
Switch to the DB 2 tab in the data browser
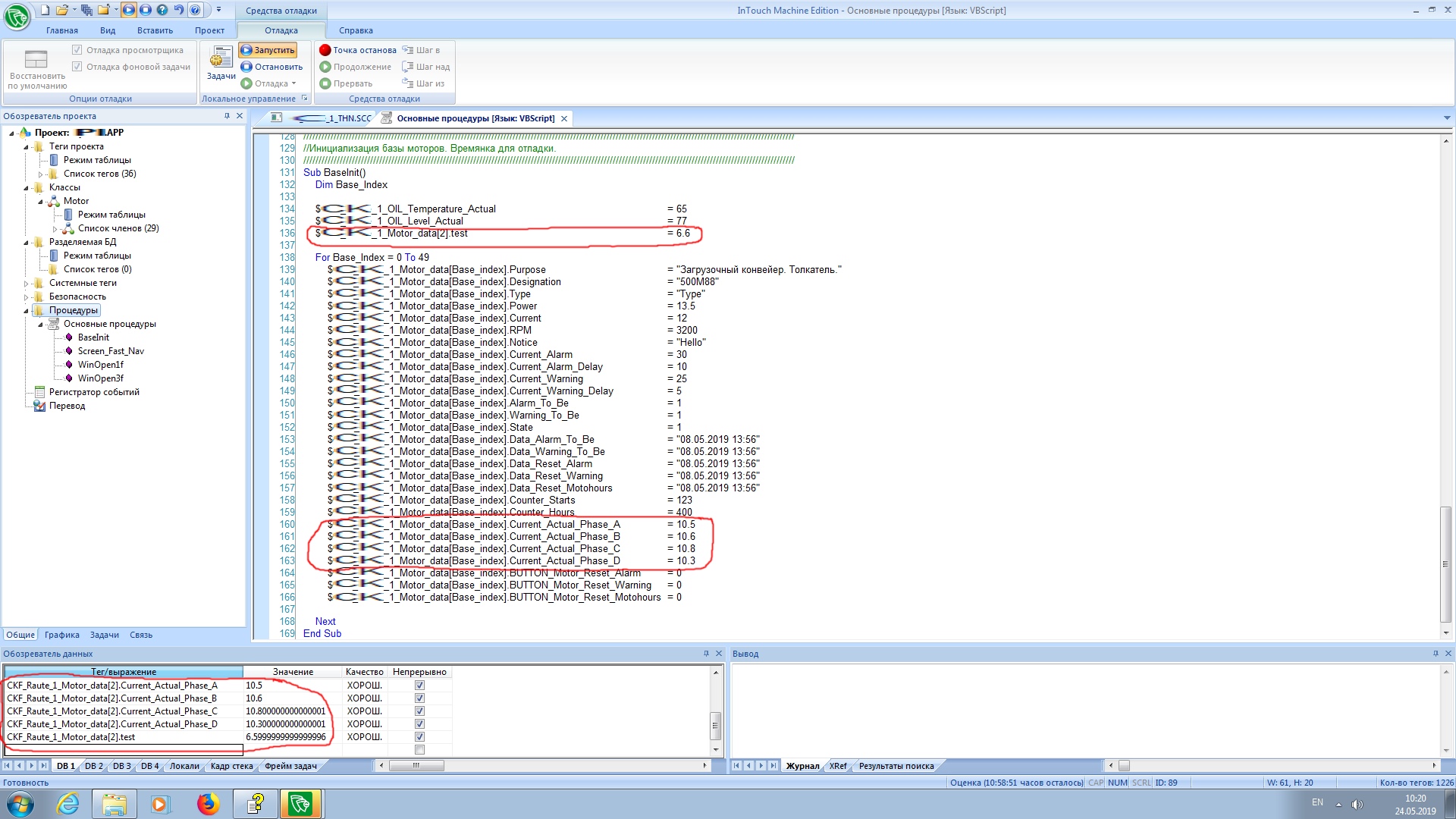click(93, 766)
